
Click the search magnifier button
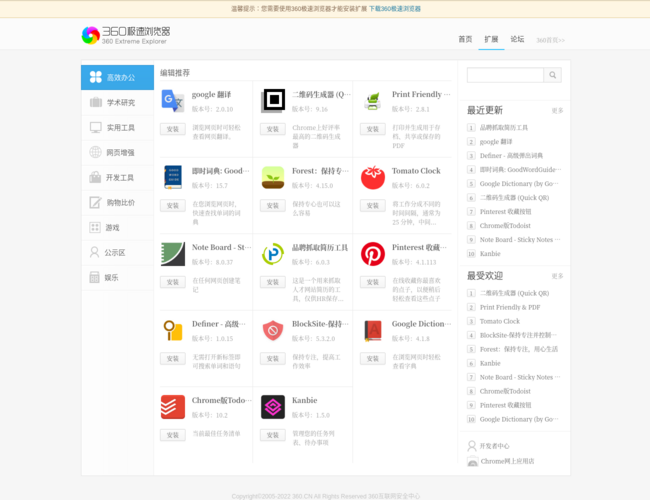[553, 75]
